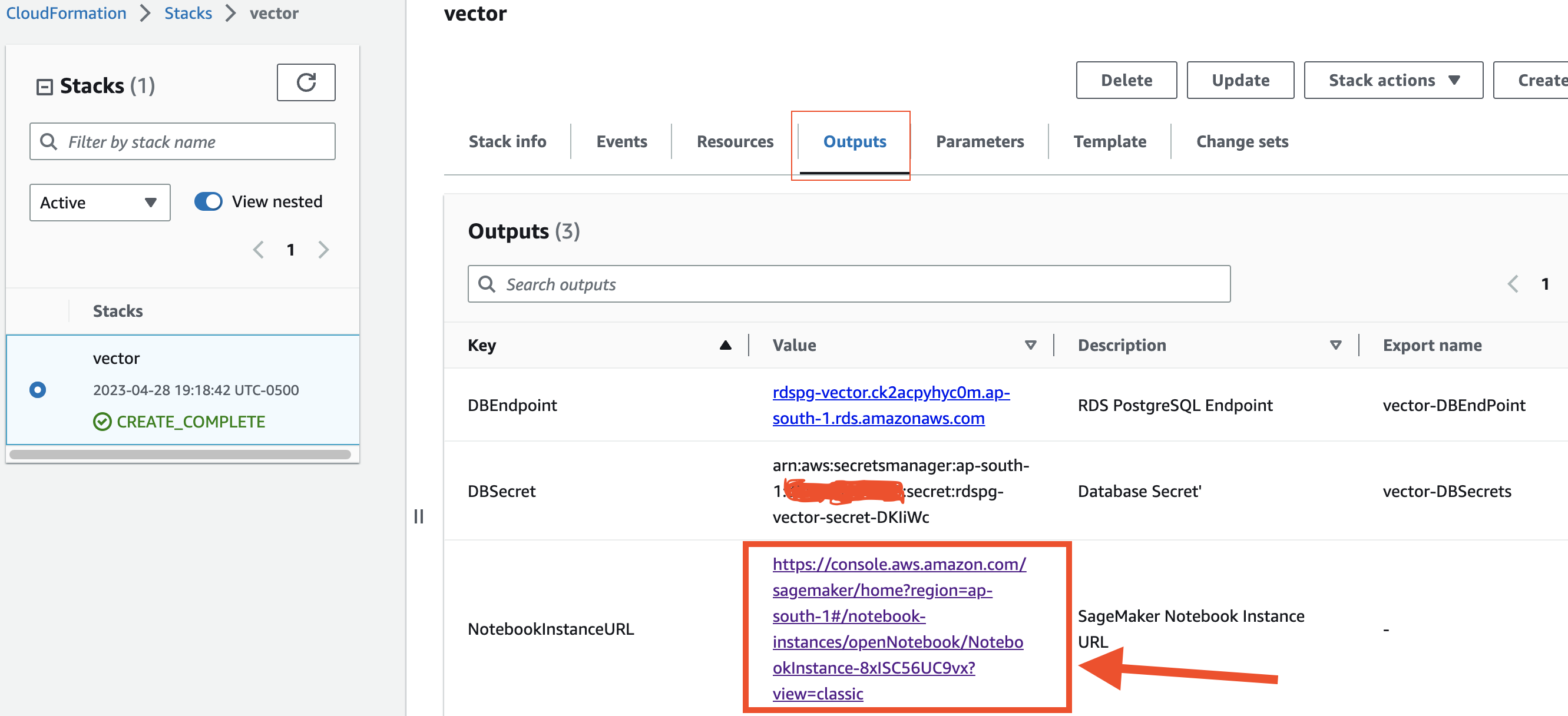Select the vector stack radio button
The image size is (1568, 716).
click(38, 390)
